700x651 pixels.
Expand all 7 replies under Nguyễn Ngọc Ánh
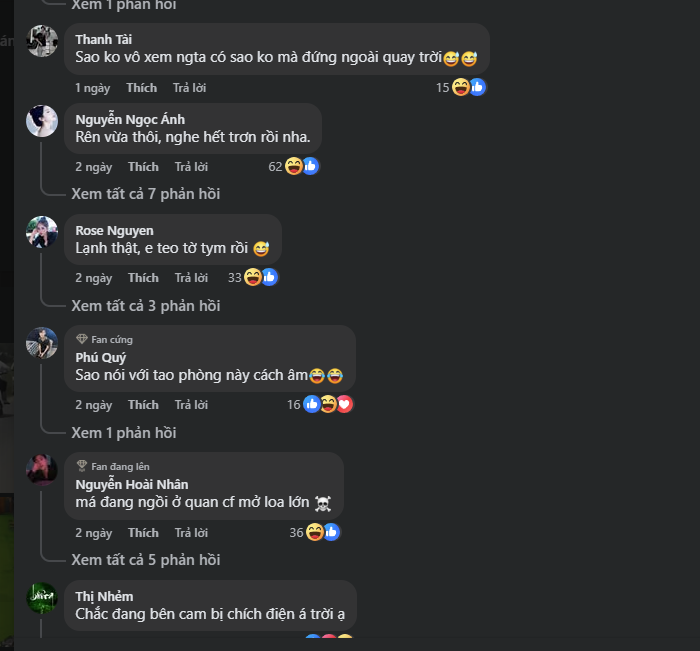click(146, 194)
